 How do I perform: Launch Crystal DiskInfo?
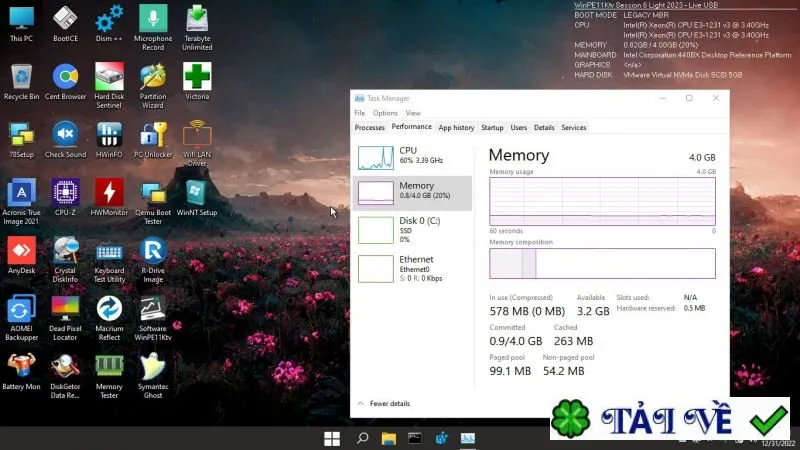point(65,260)
